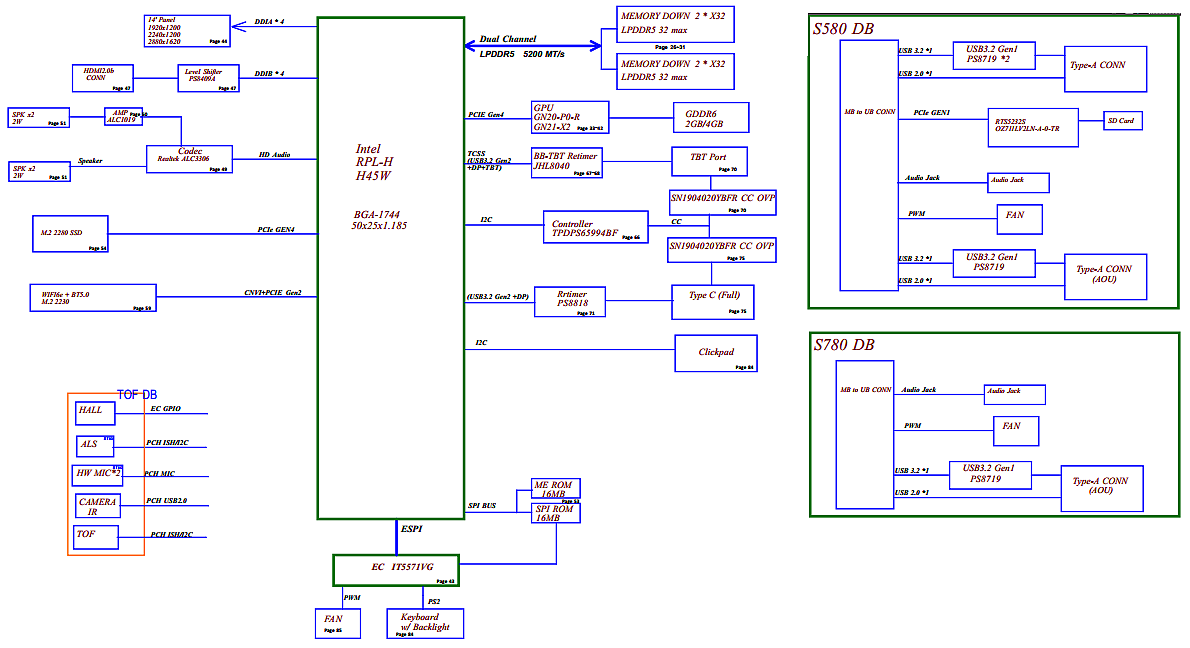The height and width of the screenshot is (648, 1190).
Task: Select the Intel RPL-H H45W processor block
Action: click(x=391, y=268)
